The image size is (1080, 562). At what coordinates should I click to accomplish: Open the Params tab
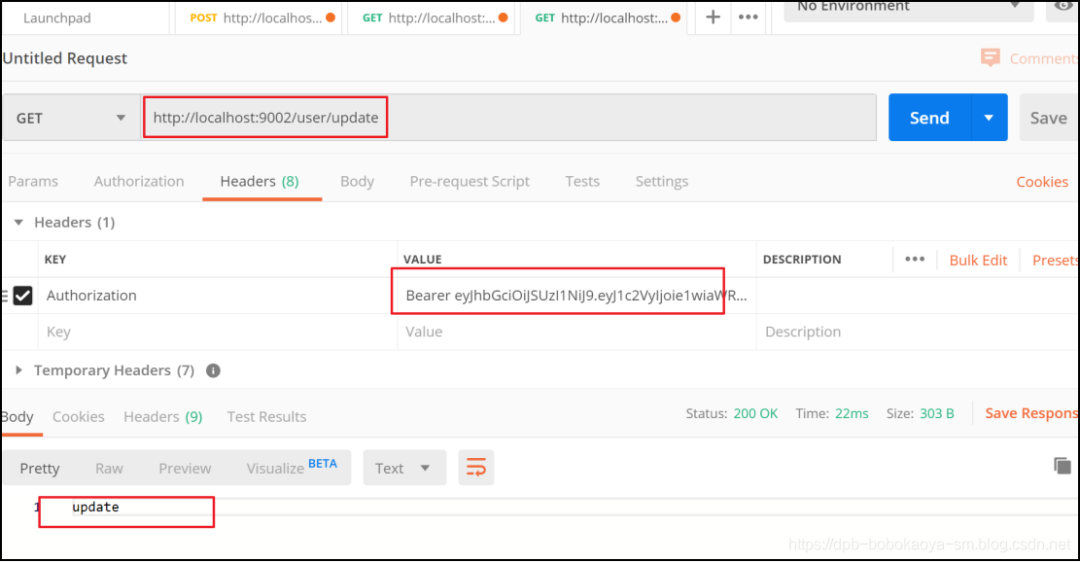(33, 181)
